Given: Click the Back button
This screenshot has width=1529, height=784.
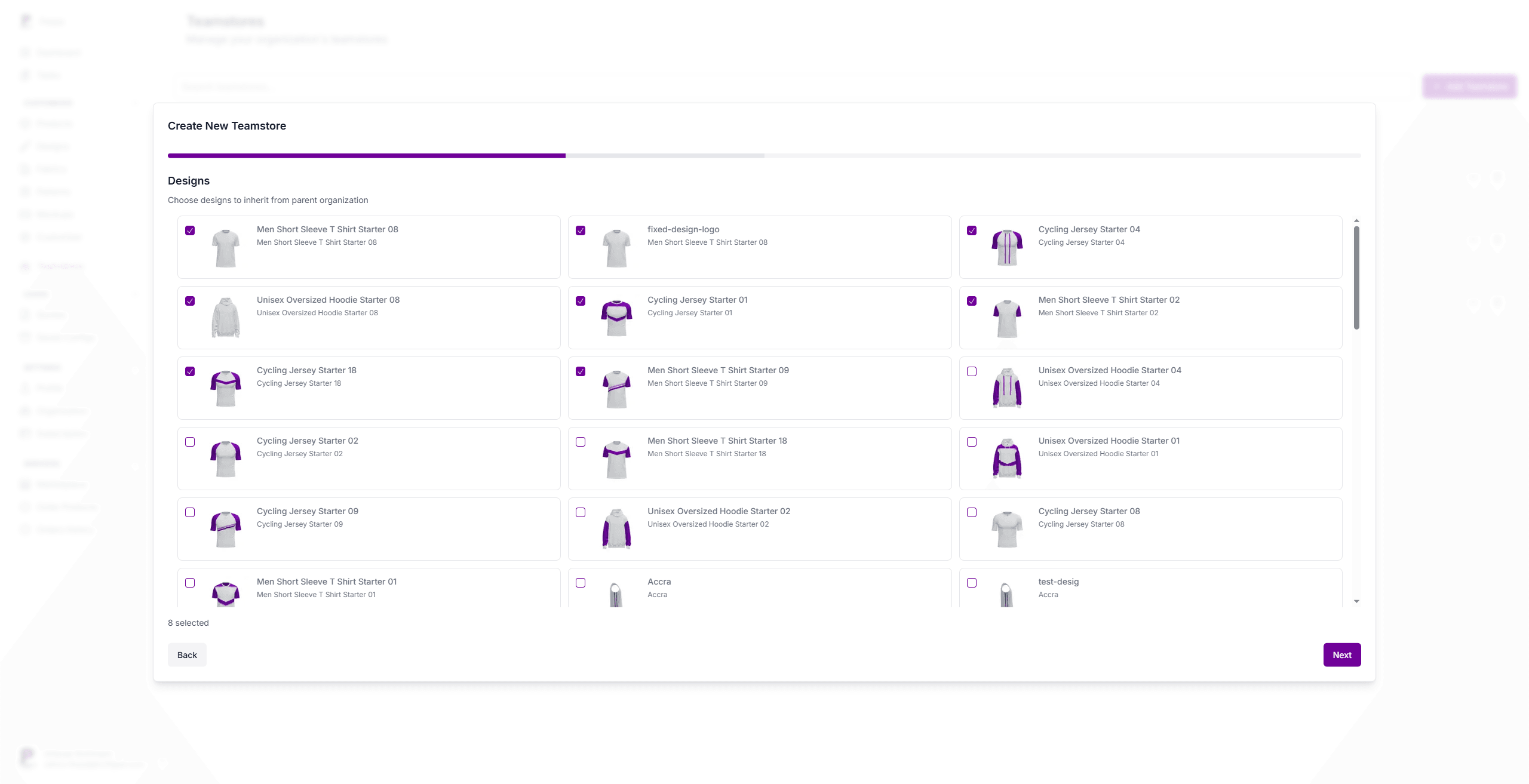Looking at the screenshot, I should pyautogui.click(x=187, y=654).
